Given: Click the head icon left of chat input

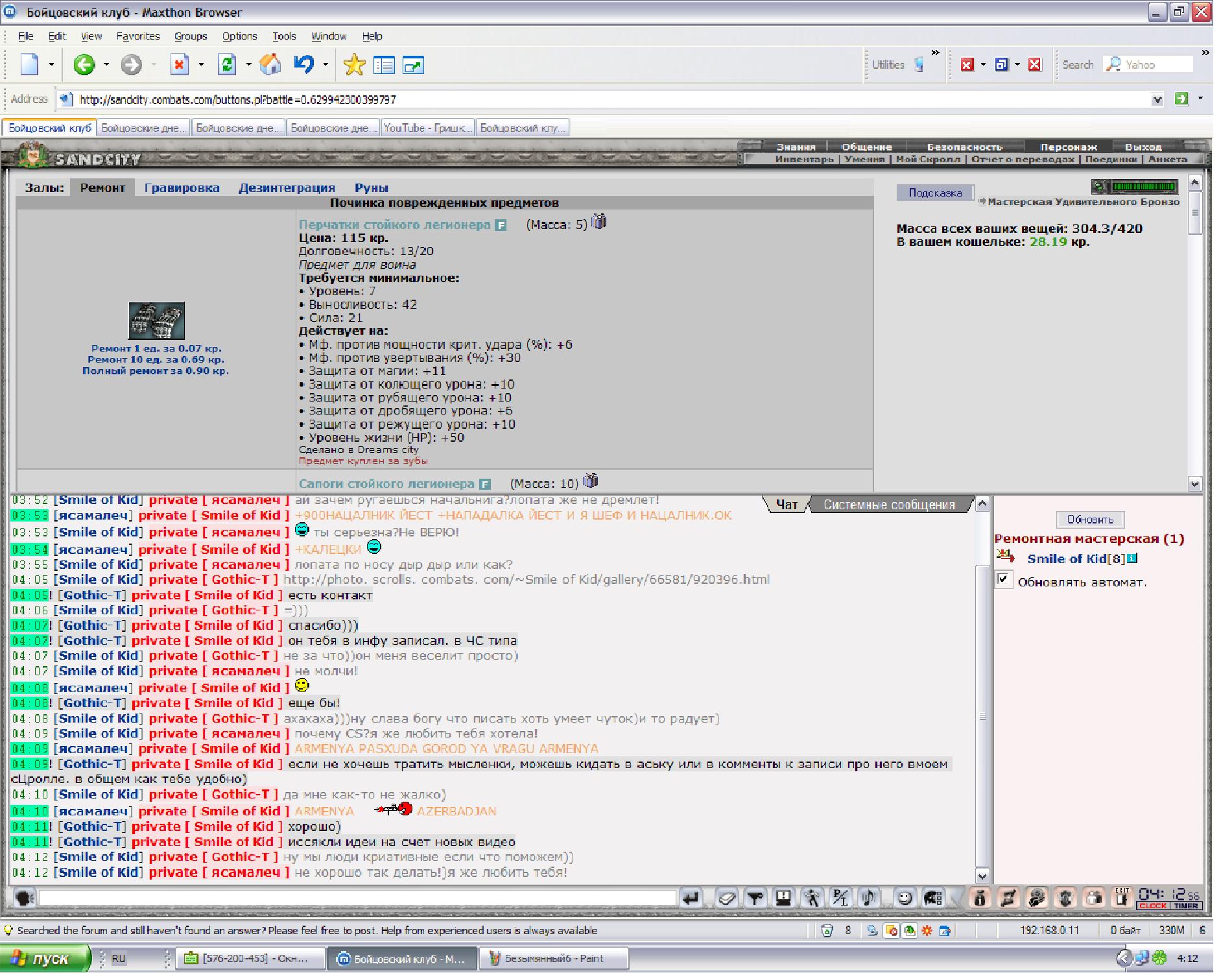Looking at the screenshot, I should [25, 898].
